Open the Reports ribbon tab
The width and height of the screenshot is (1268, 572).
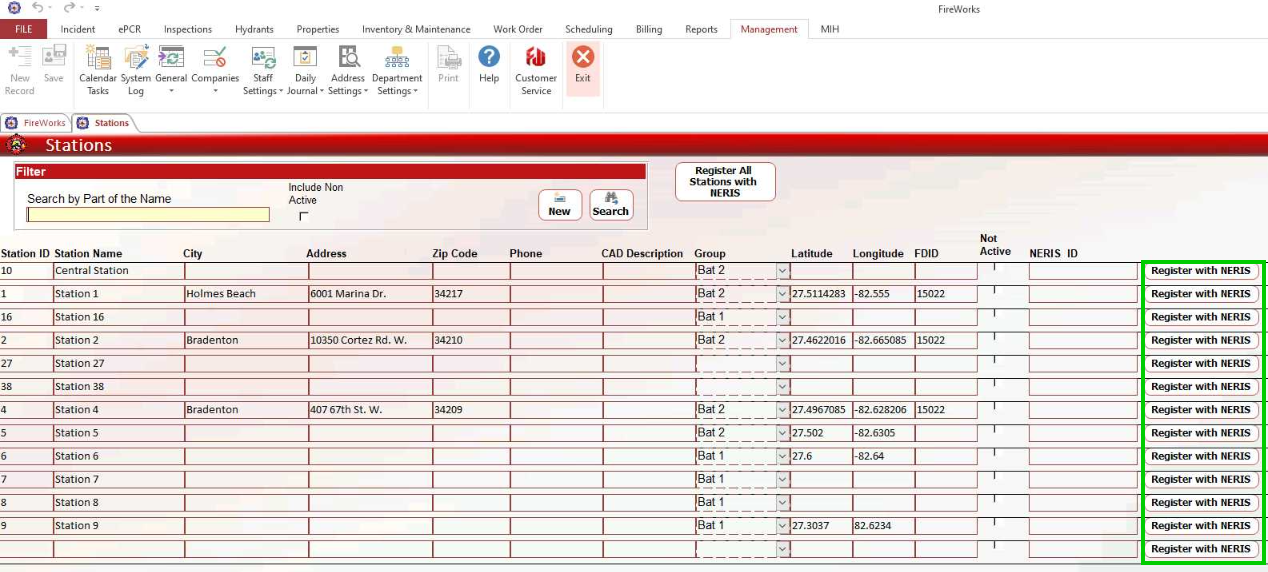tap(701, 29)
